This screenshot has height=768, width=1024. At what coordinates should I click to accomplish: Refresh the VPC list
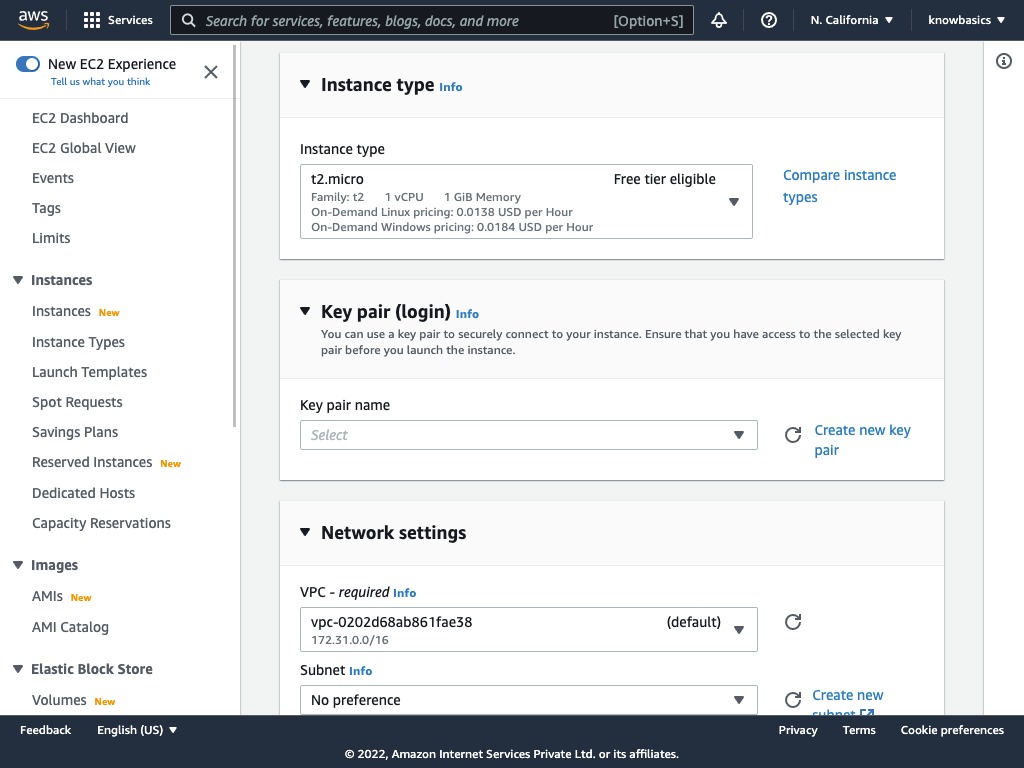(x=793, y=622)
